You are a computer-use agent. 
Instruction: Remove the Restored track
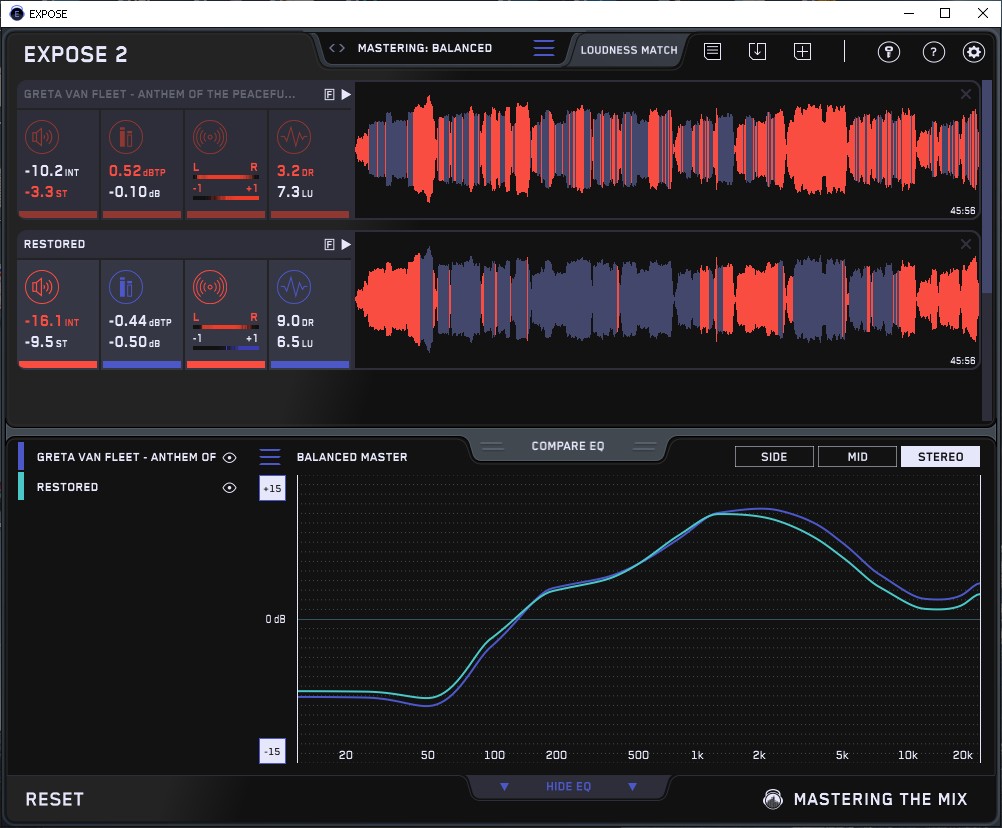(x=966, y=244)
